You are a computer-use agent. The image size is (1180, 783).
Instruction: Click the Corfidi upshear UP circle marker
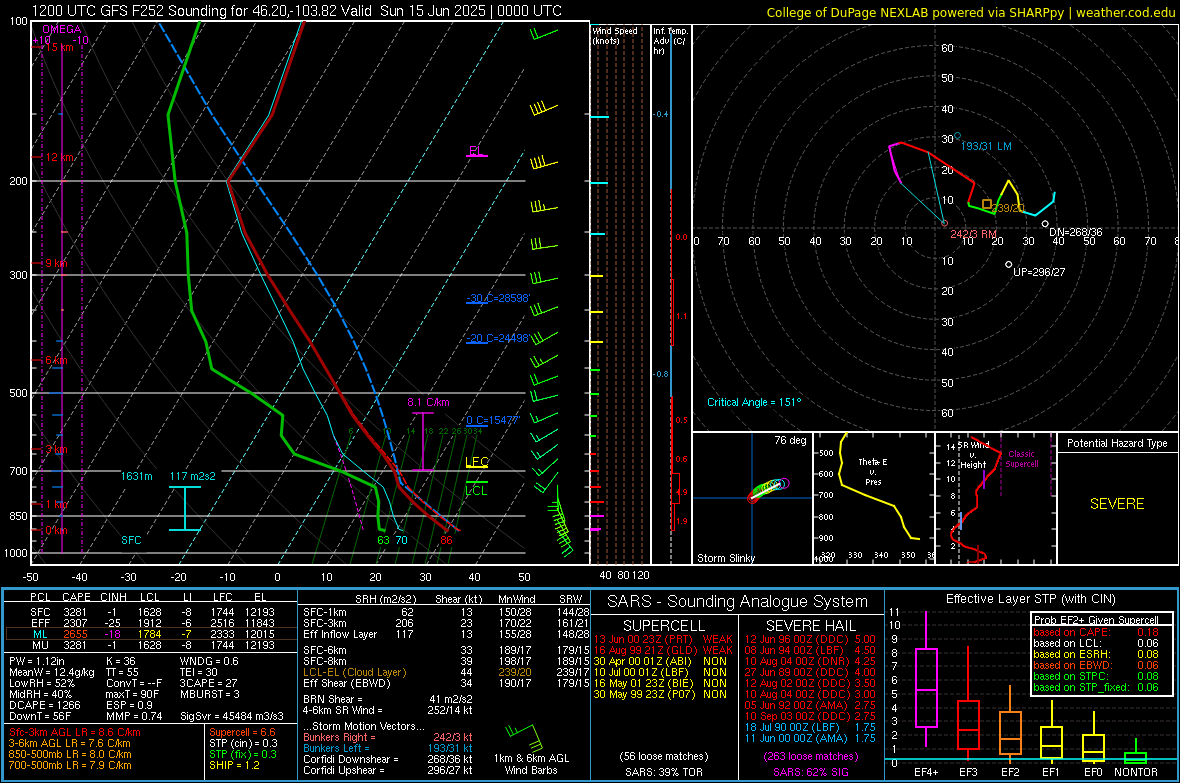point(1008,264)
